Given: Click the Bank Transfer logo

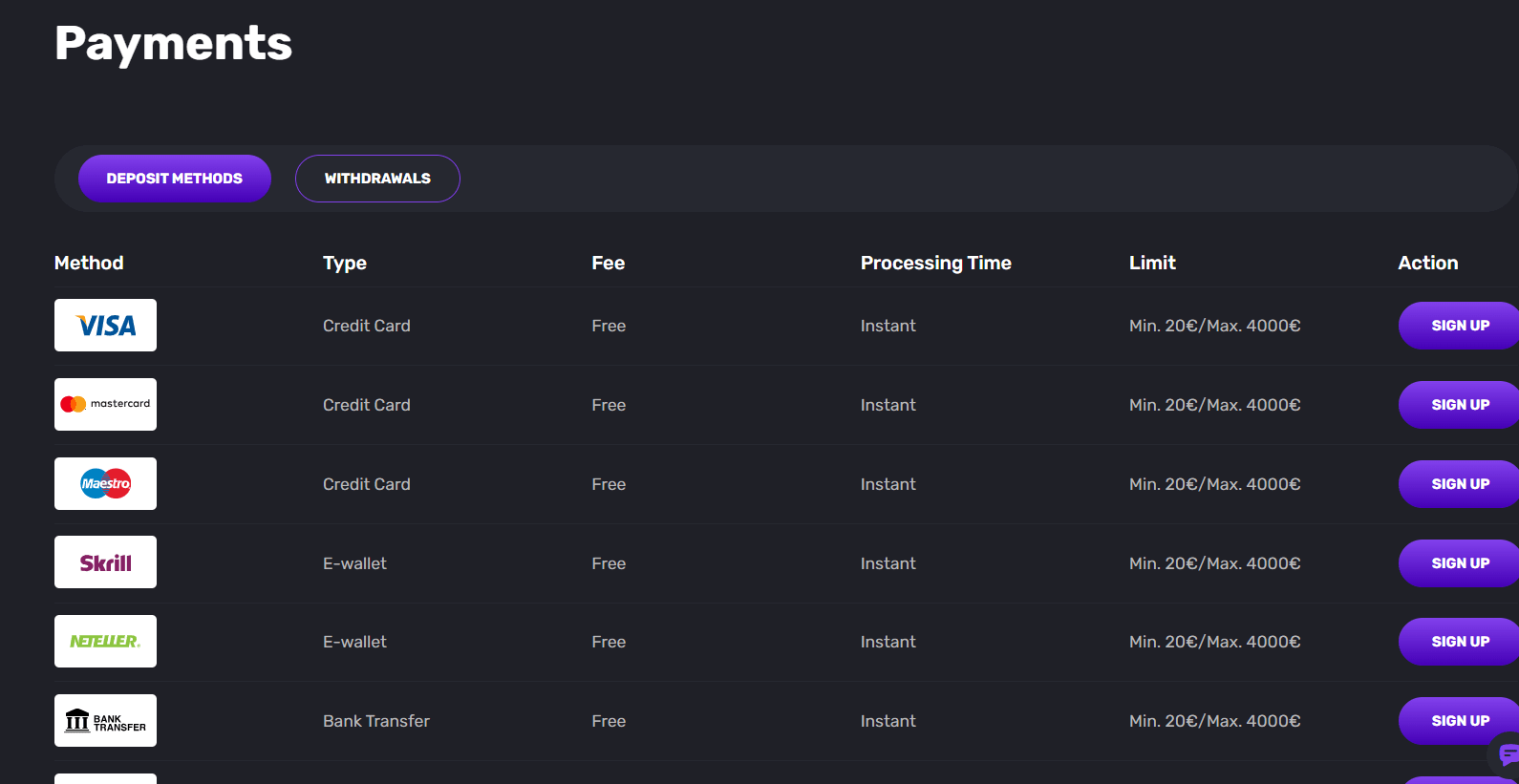Looking at the screenshot, I should click(x=105, y=721).
